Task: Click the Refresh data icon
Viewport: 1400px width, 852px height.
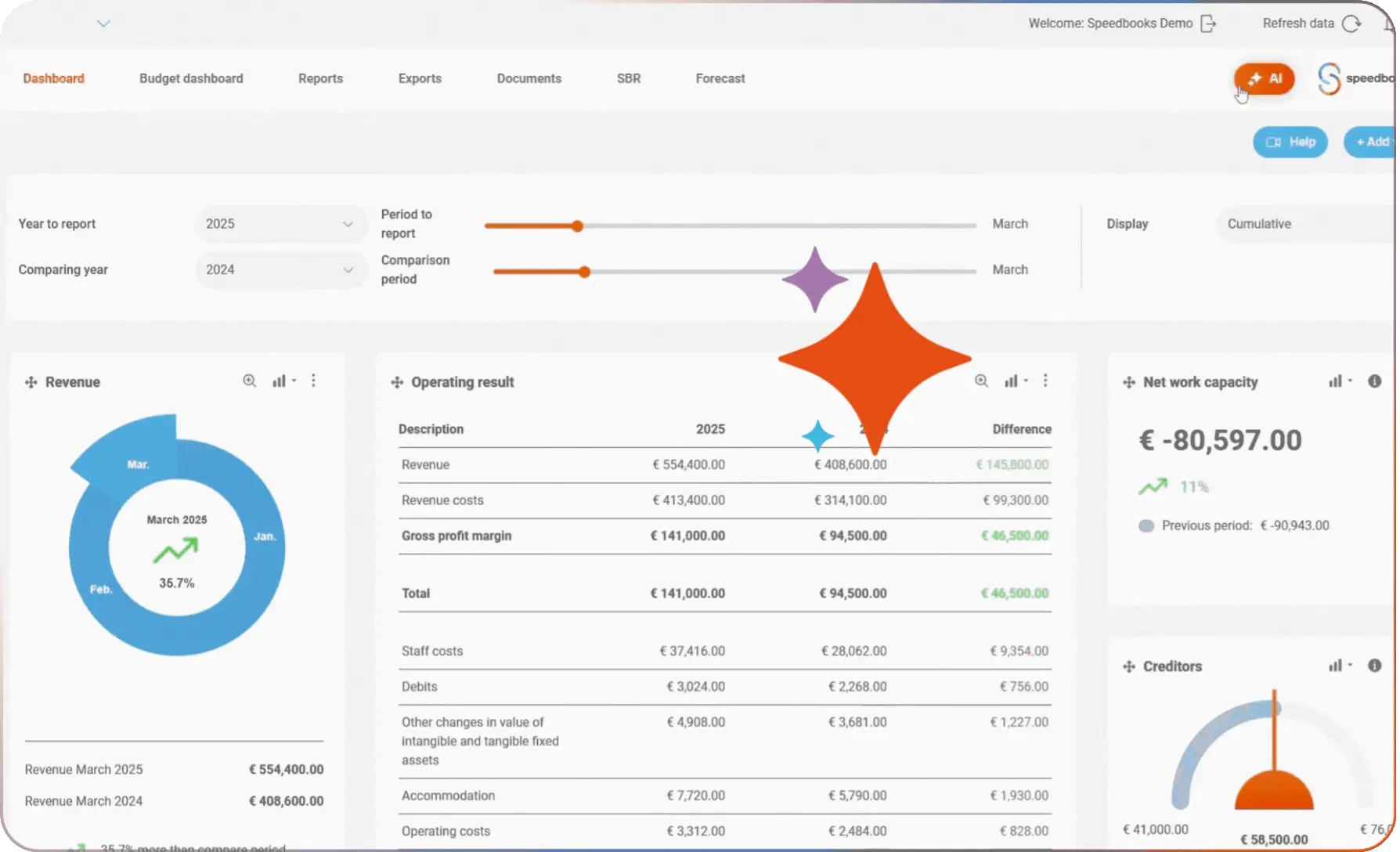Action: click(x=1351, y=23)
